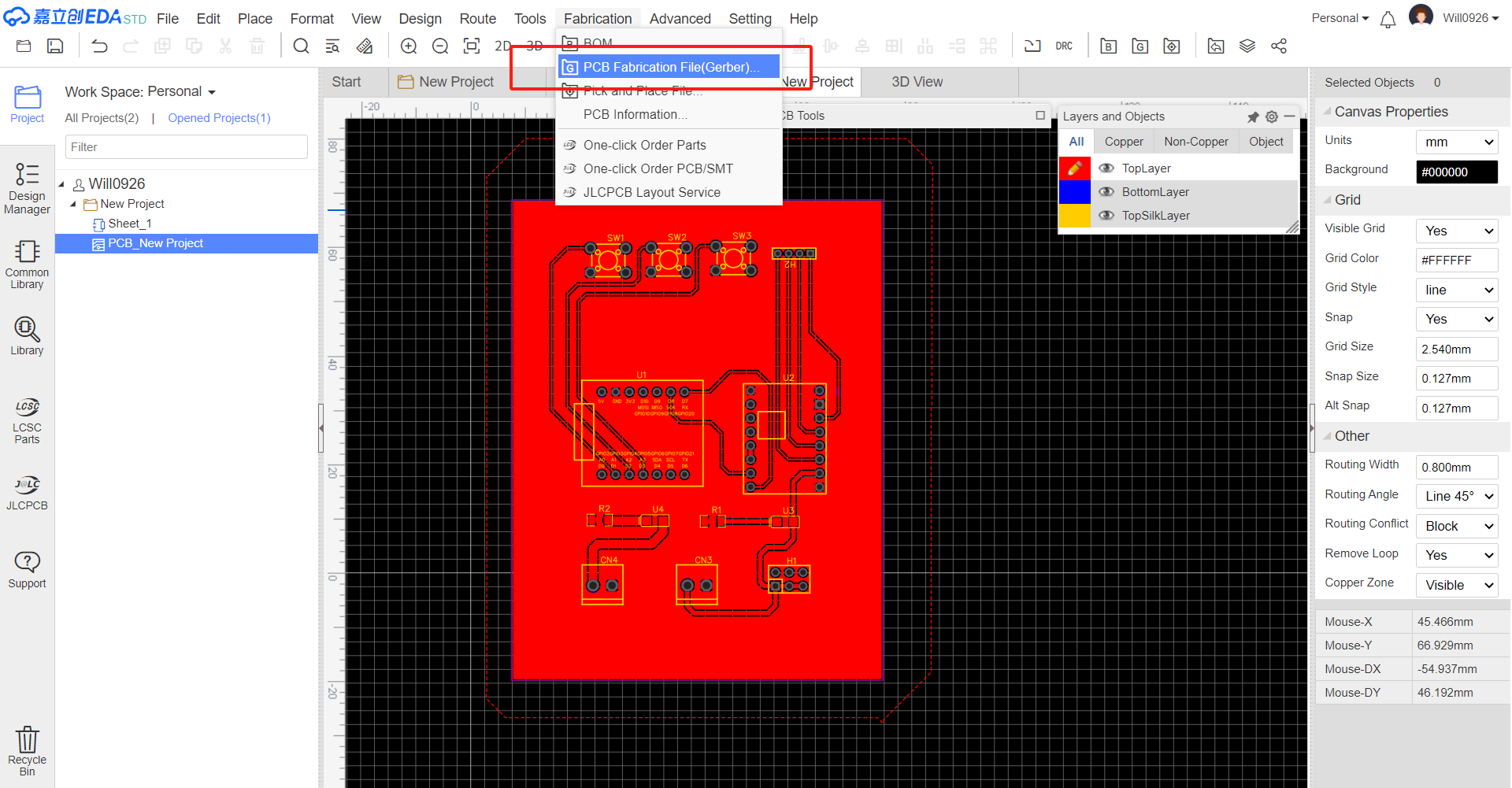Click the Share icon in the toolbar
This screenshot has width=1512, height=788.
coord(1279,46)
